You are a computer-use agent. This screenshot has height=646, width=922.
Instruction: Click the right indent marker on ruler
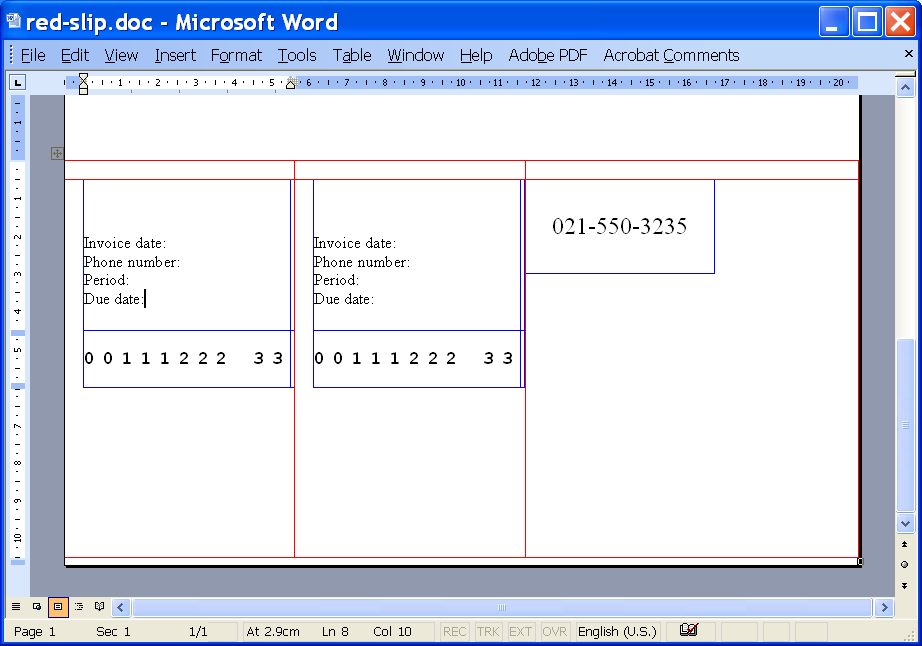[x=290, y=84]
